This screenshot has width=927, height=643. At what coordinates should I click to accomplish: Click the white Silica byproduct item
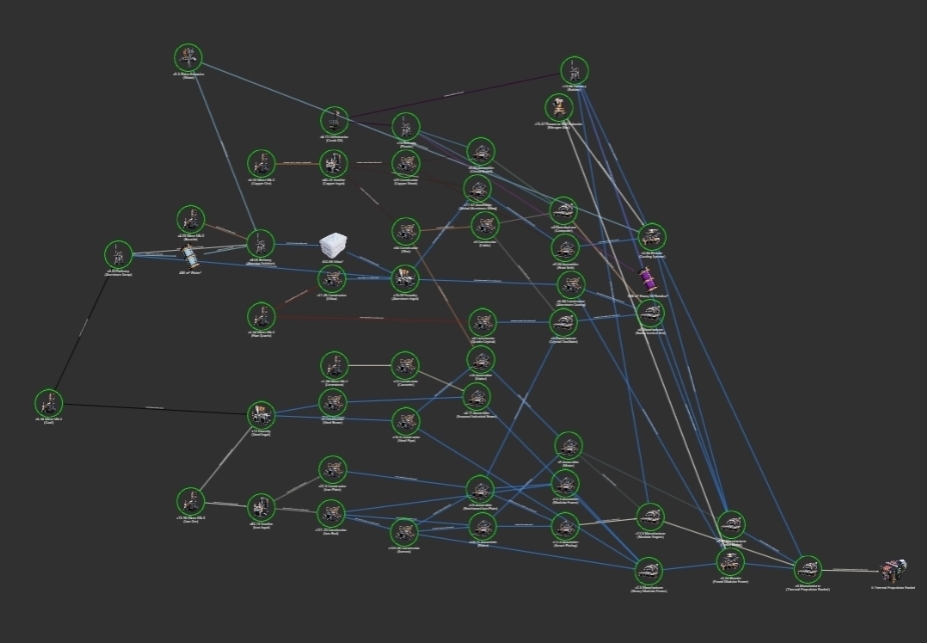point(333,246)
